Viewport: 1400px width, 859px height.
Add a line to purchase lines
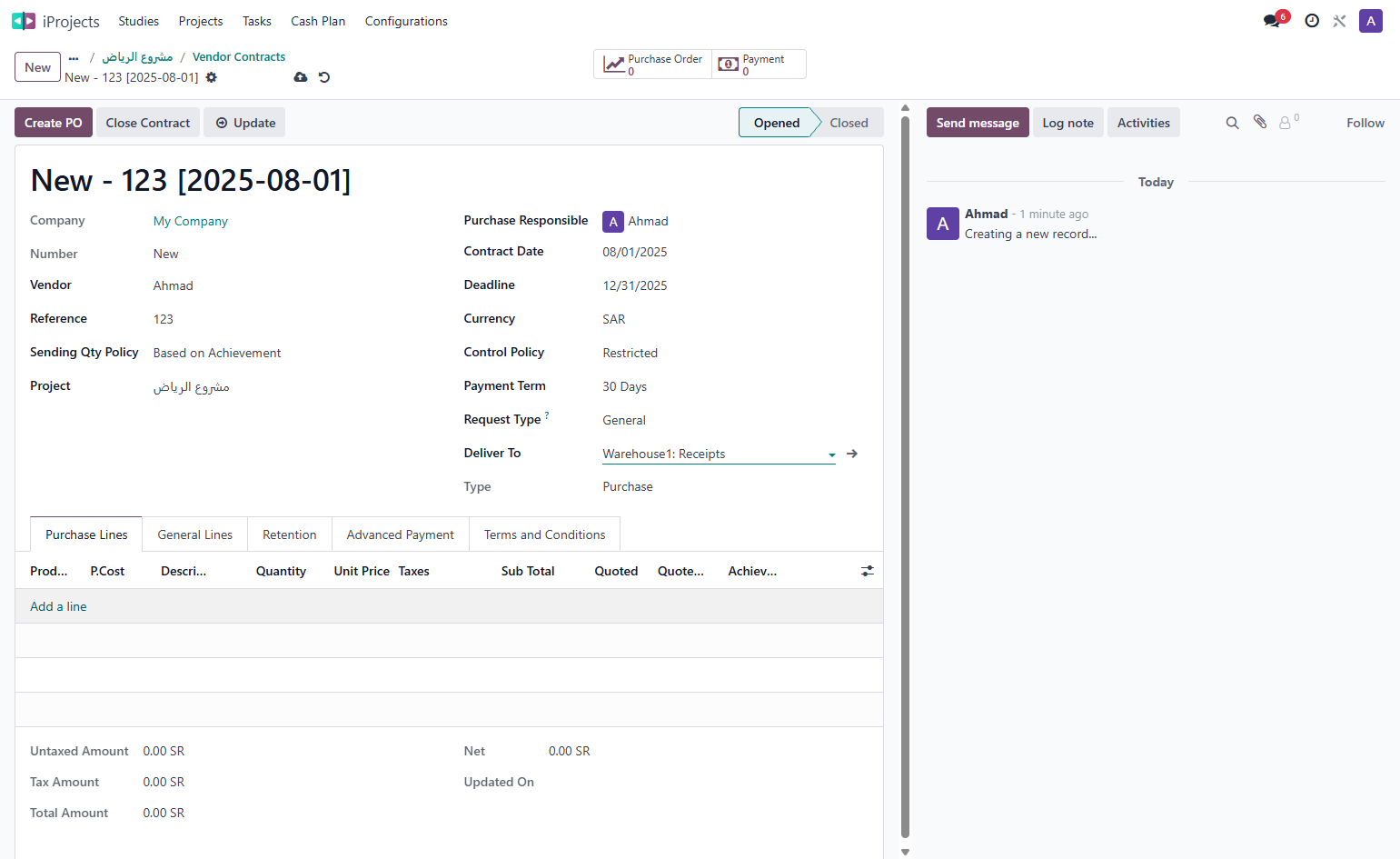(58, 606)
